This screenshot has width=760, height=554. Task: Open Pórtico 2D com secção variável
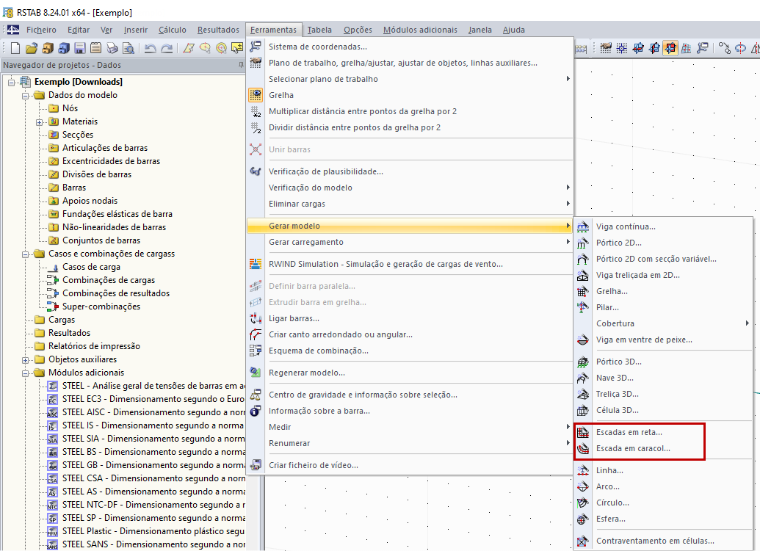[x=663, y=259]
